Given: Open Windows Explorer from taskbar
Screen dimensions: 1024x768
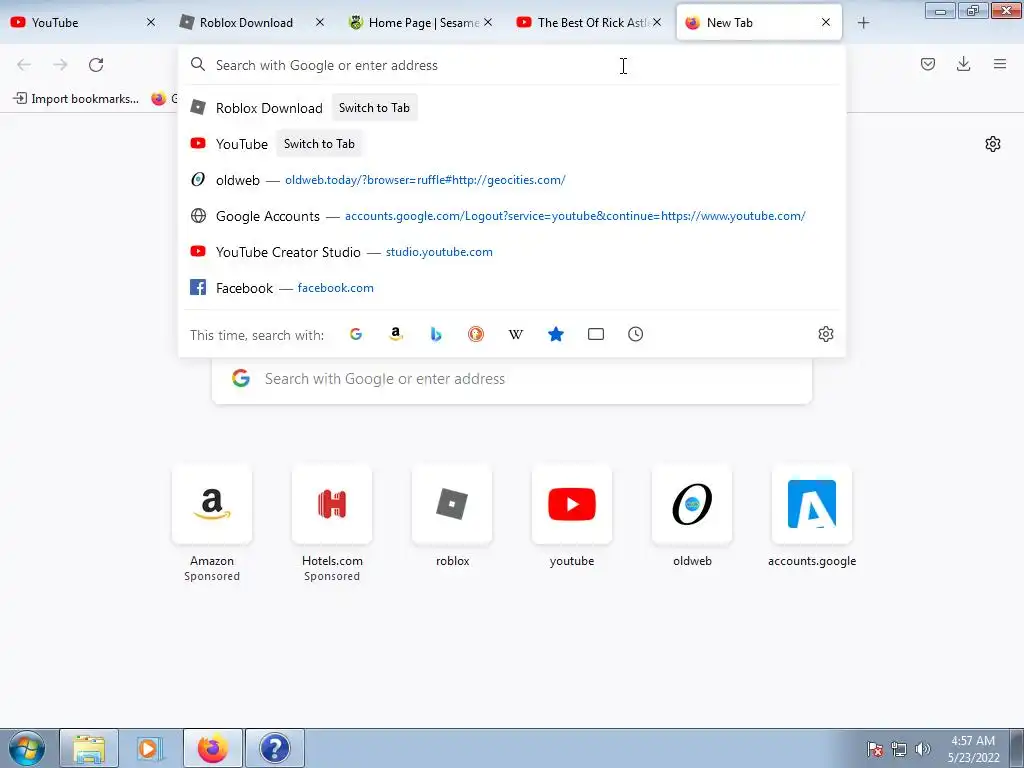Looking at the screenshot, I should pyautogui.click(x=89, y=748).
